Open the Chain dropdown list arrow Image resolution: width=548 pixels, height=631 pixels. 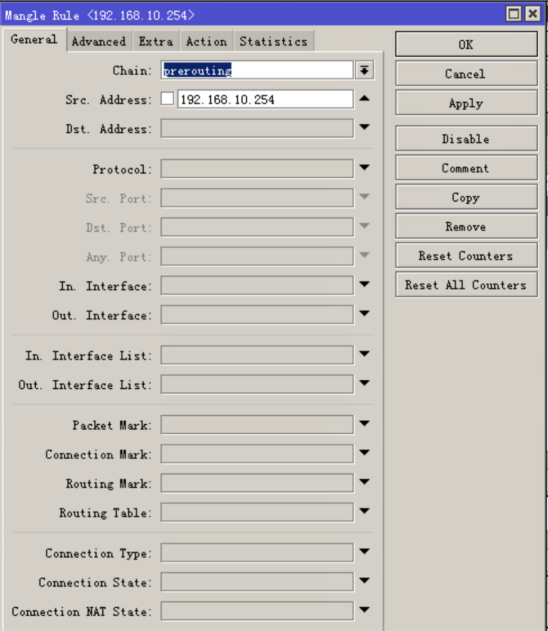[x=365, y=70]
